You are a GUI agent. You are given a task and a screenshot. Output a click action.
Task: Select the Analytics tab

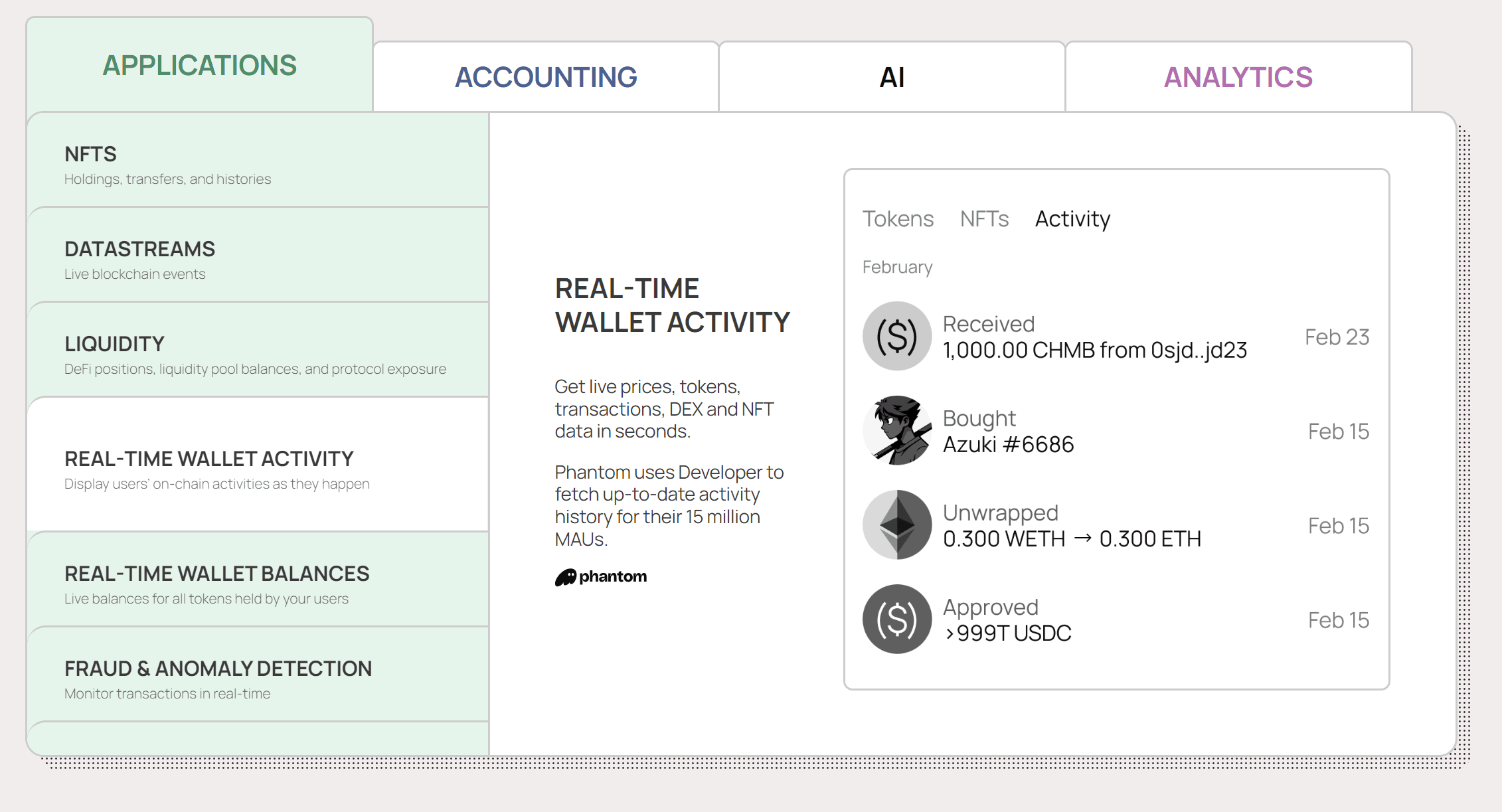[1238, 77]
